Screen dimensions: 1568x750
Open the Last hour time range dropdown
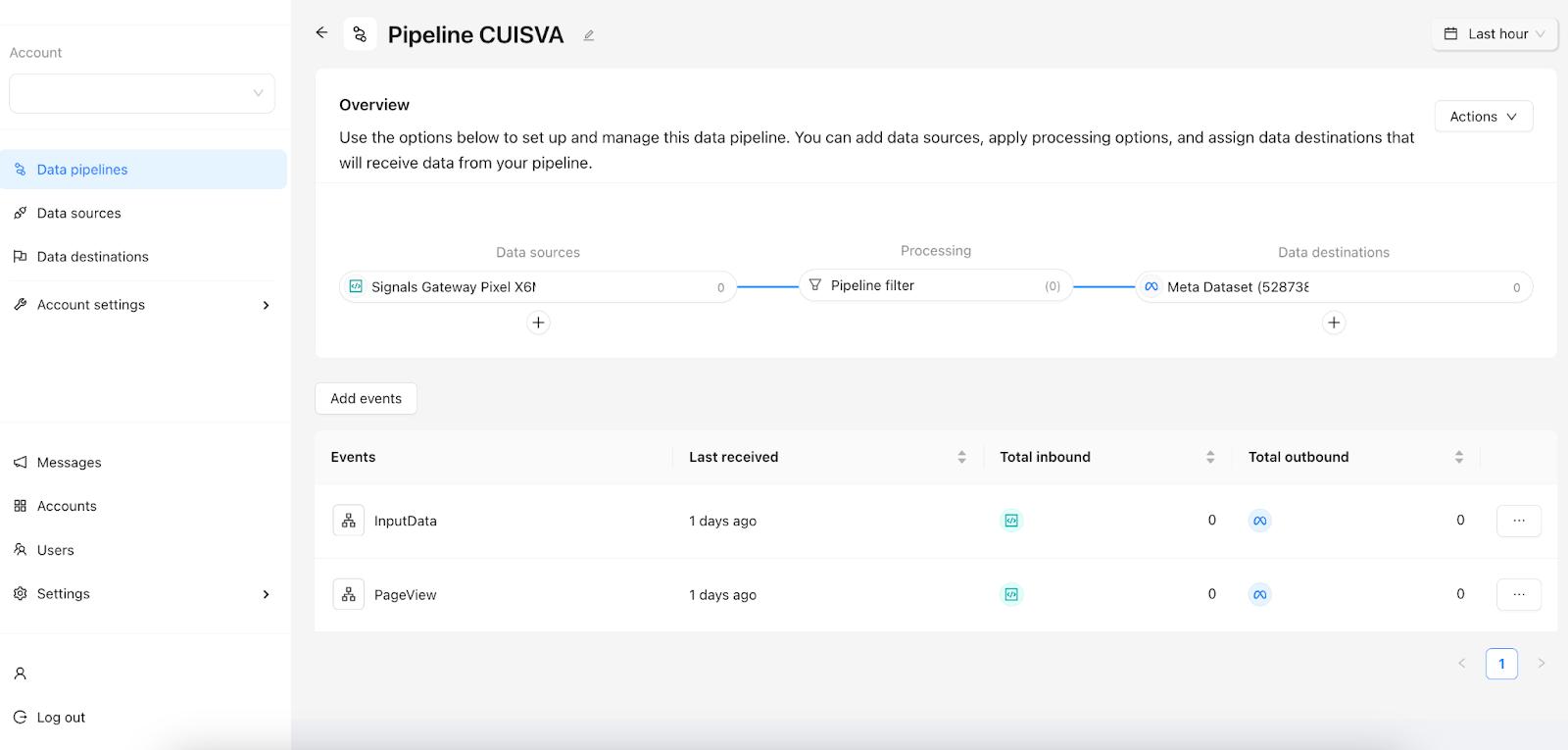coord(1494,33)
